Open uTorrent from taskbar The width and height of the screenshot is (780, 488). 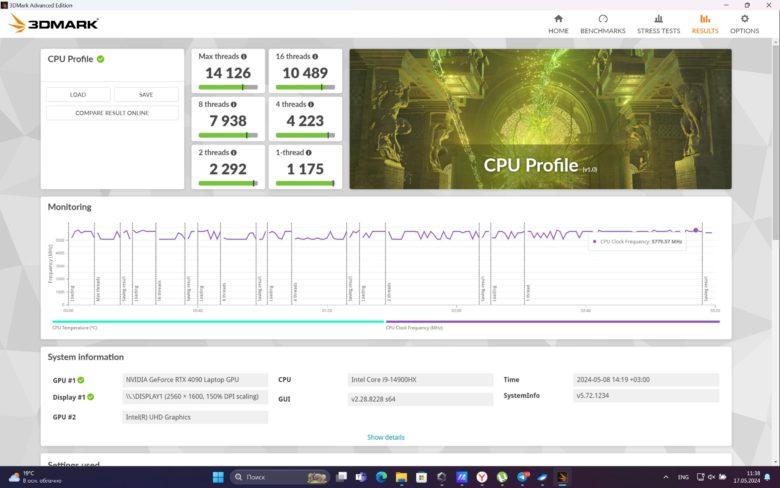[x=502, y=477]
